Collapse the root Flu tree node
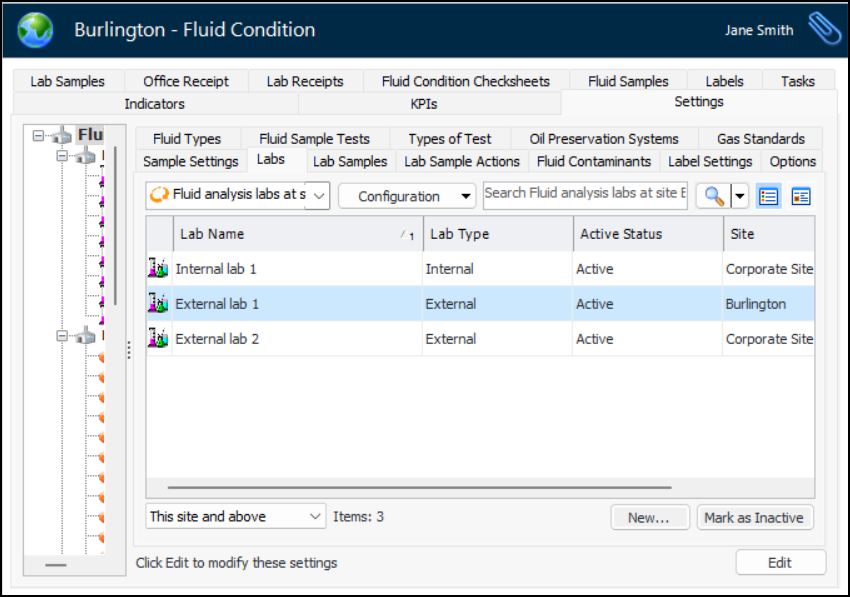The image size is (850, 597). point(38,135)
